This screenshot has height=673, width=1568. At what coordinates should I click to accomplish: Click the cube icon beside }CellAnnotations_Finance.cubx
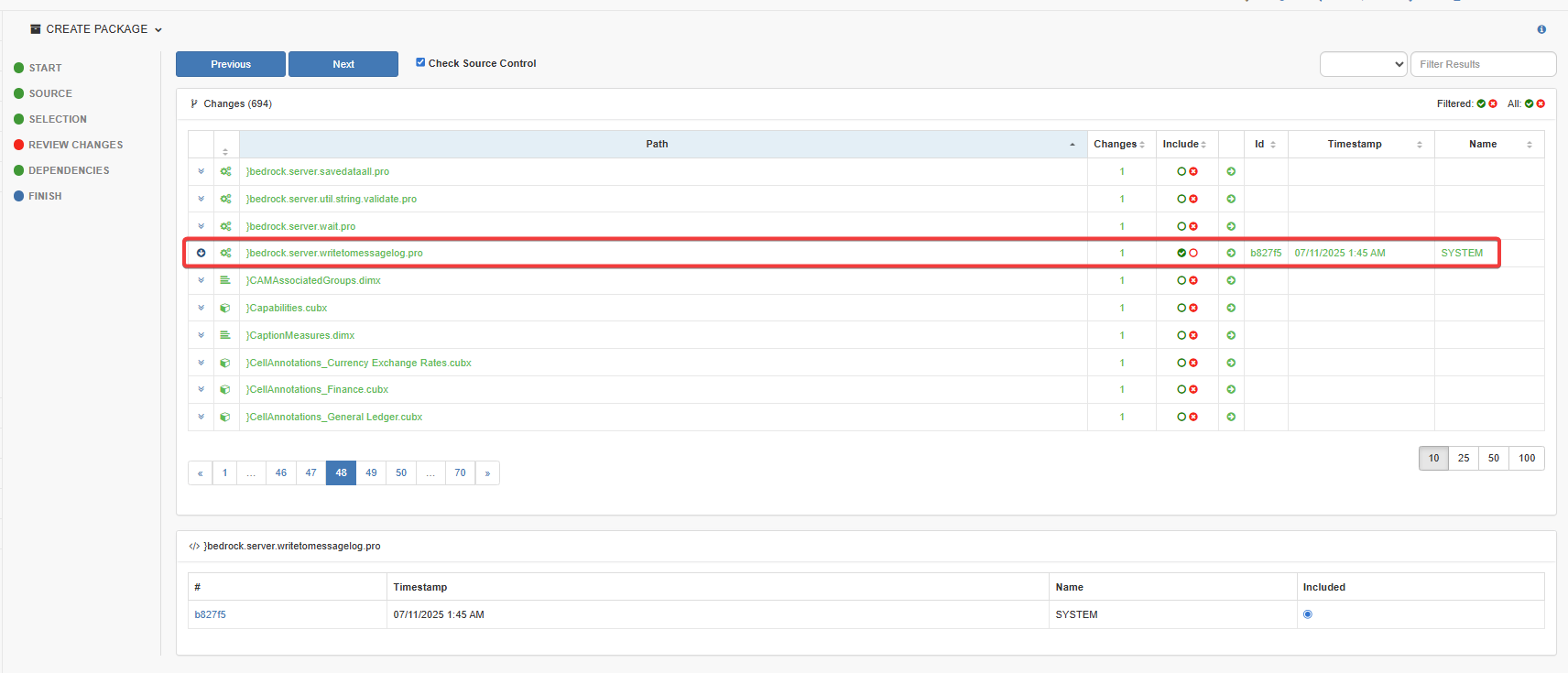click(225, 390)
